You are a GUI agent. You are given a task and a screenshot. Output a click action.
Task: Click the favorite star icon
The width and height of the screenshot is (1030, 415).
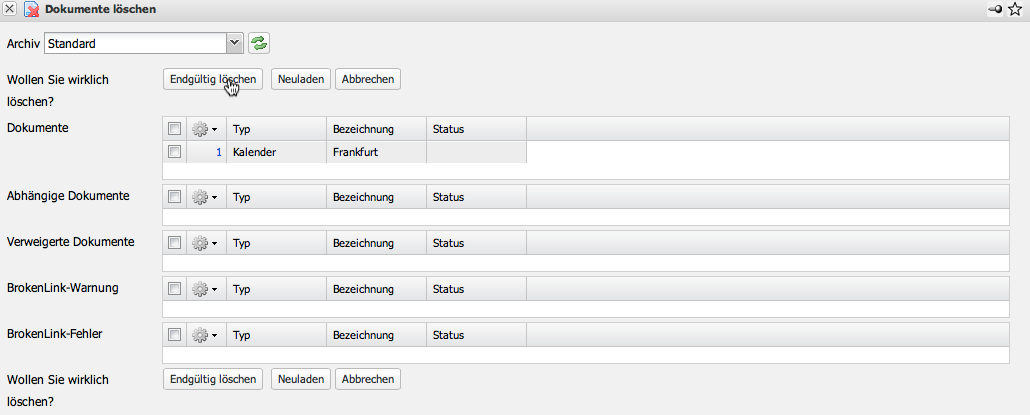[x=1015, y=9]
